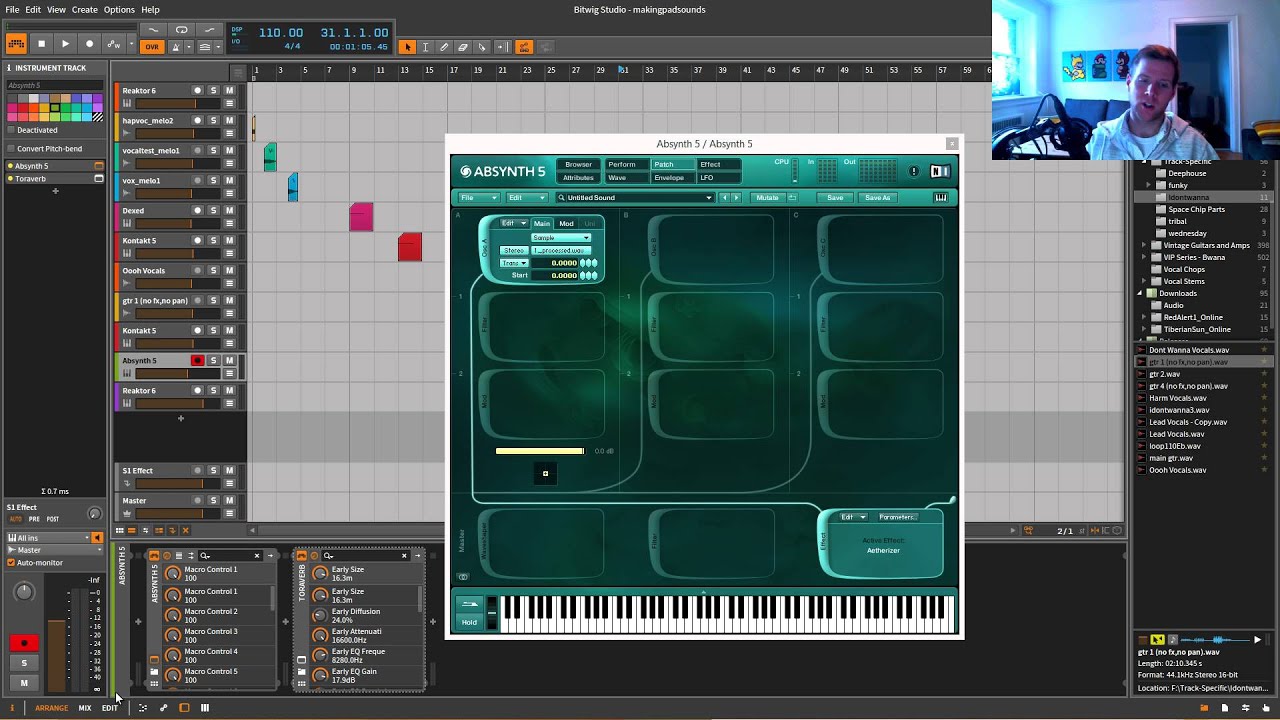The height and width of the screenshot is (720, 1280).
Task: Toggle the Bitwig device panel icon in footer
Action: coord(184,708)
